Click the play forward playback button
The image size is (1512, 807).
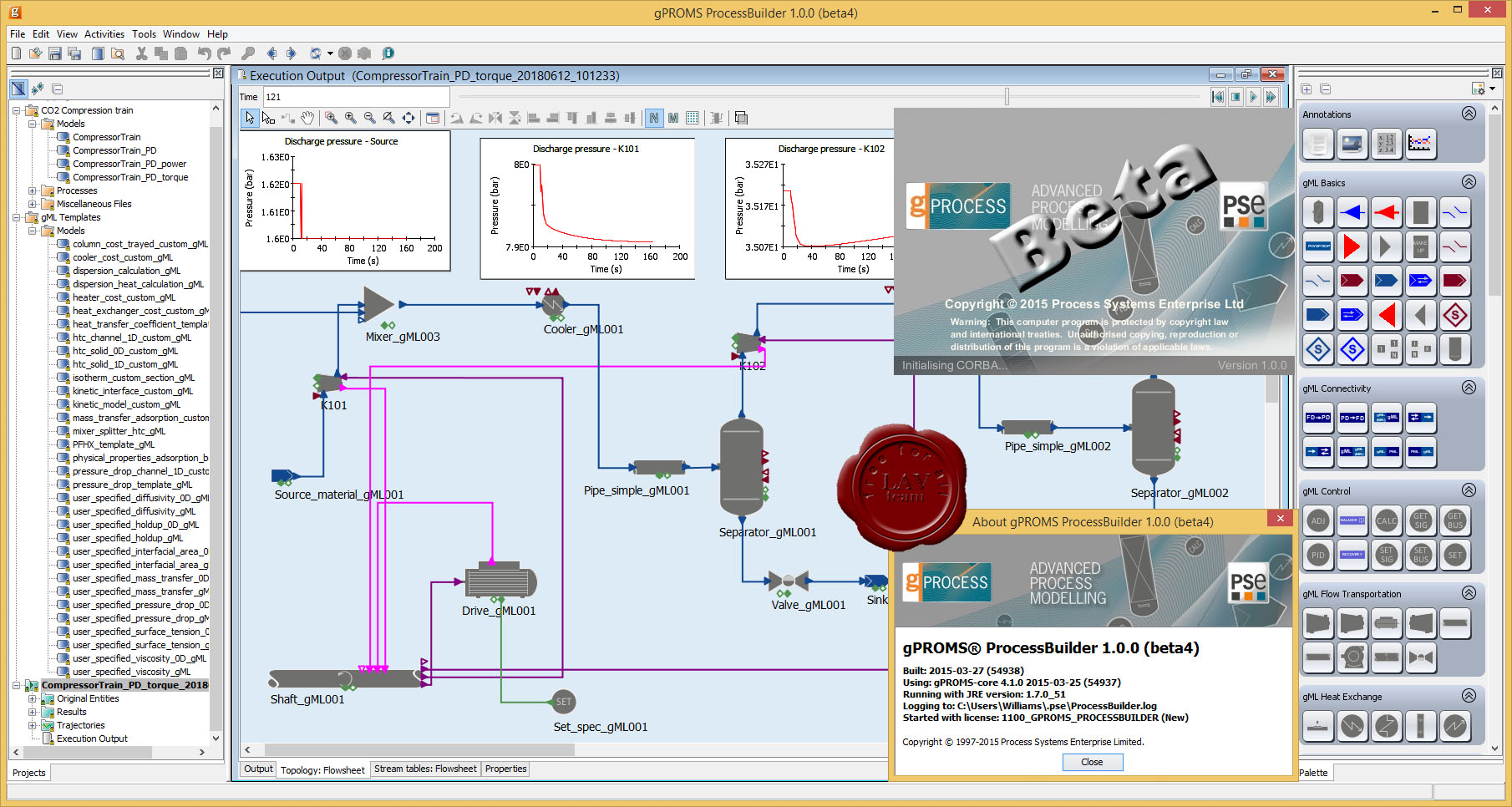[x=1252, y=97]
